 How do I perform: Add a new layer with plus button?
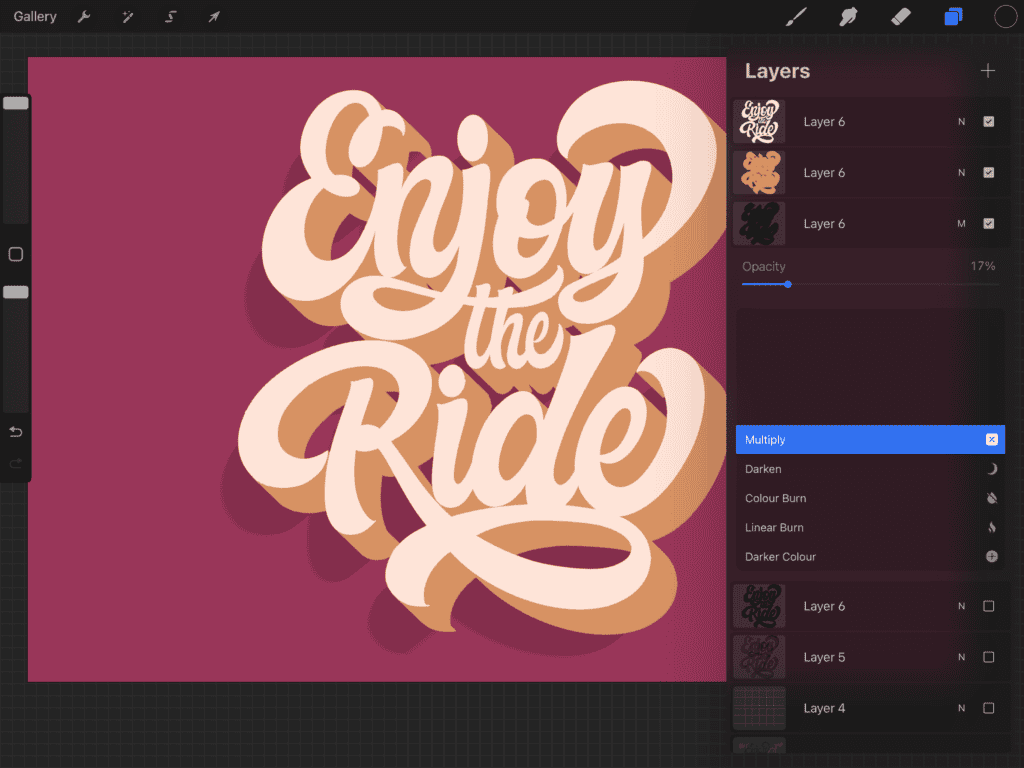point(988,71)
